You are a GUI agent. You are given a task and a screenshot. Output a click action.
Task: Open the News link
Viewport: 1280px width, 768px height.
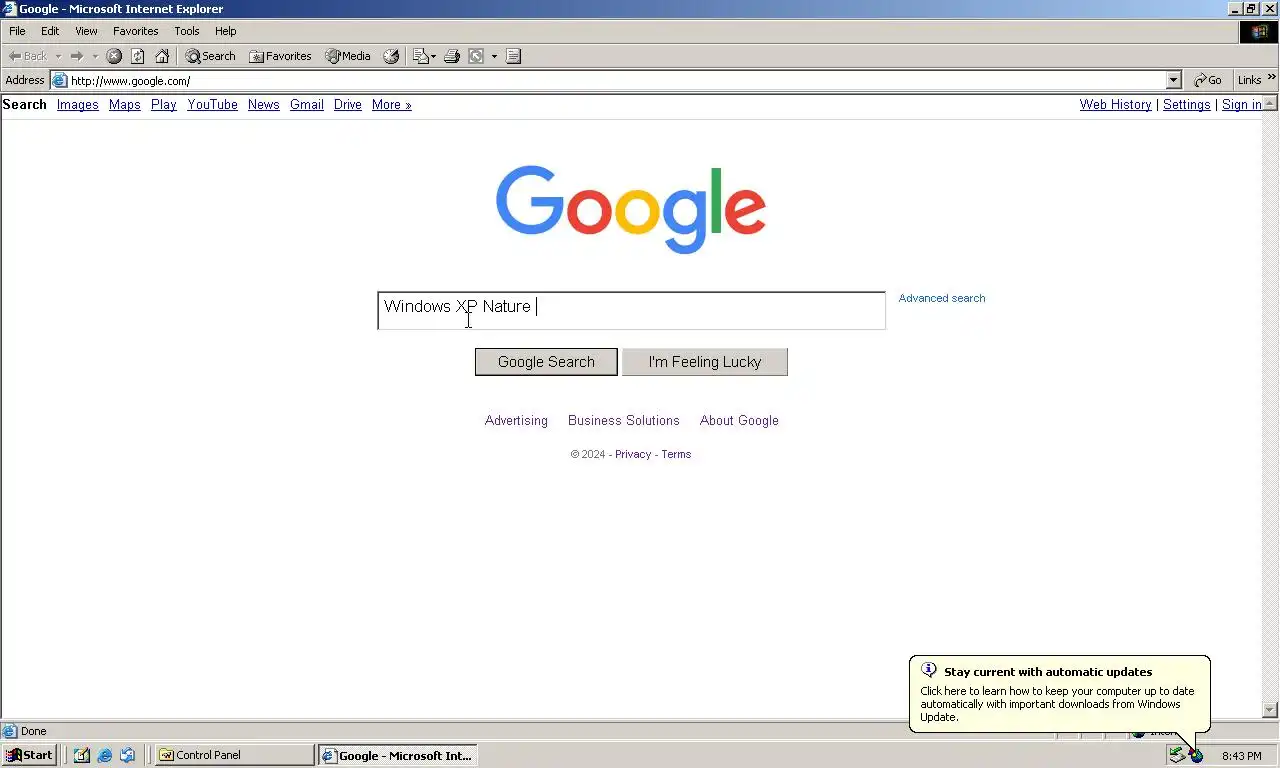click(x=264, y=104)
